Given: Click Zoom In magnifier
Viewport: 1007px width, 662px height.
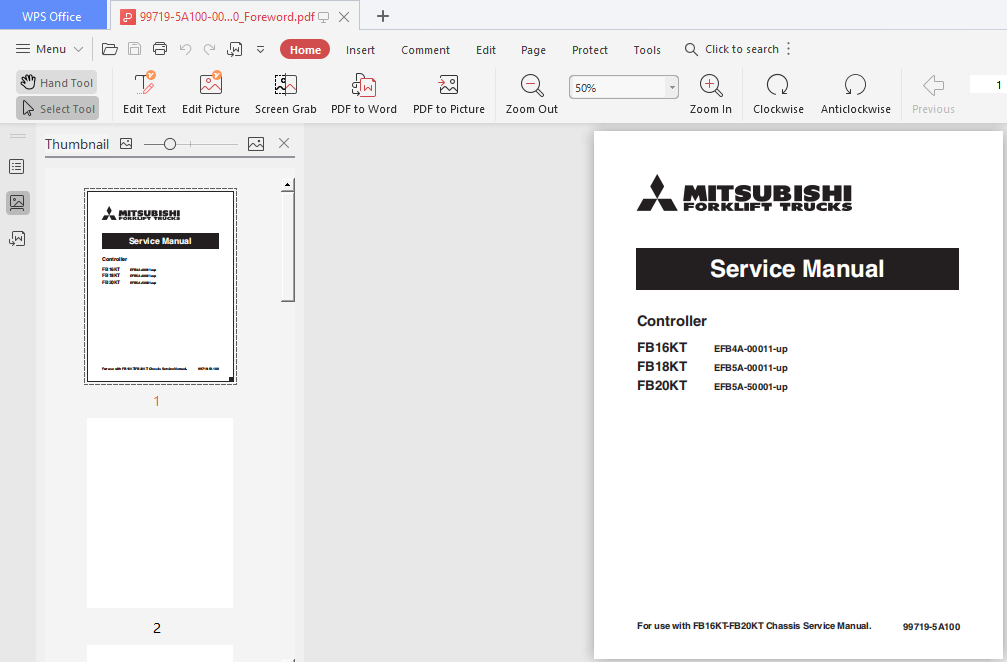Looking at the screenshot, I should pos(710,93).
